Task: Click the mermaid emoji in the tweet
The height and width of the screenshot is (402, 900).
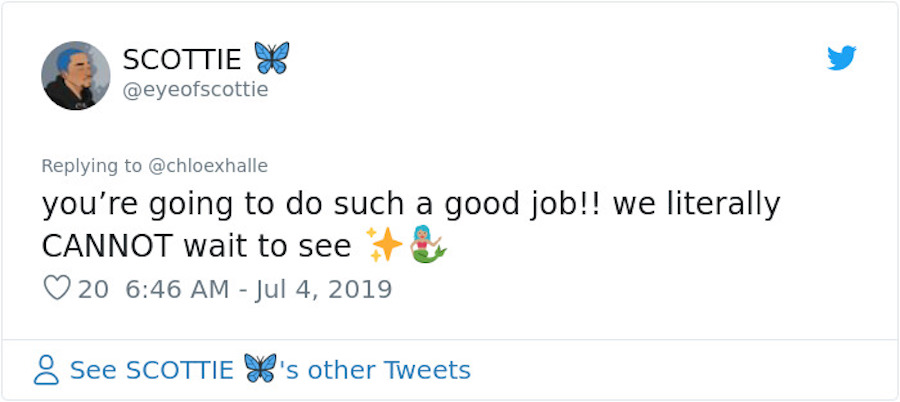Action: (x=427, y=246)
